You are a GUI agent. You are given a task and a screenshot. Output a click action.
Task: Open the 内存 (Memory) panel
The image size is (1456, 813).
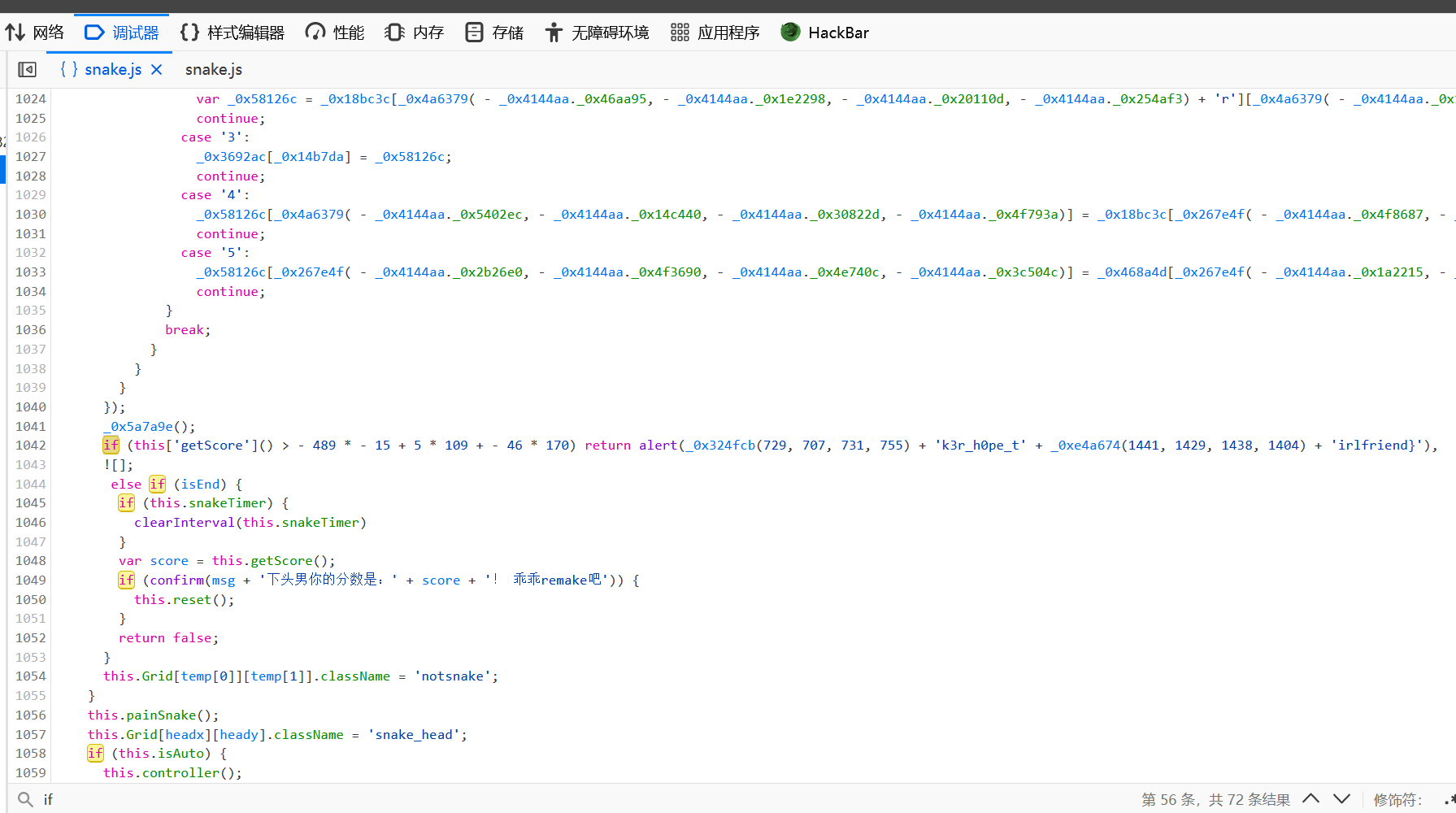[x=415, y=33]
